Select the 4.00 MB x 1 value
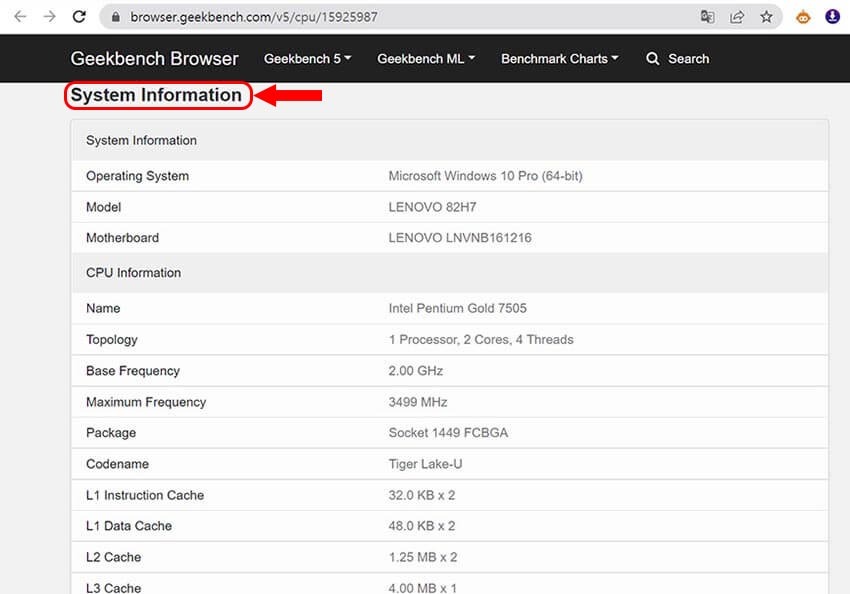The height and width of the screenshot is (594, 850). pos(423,588)
